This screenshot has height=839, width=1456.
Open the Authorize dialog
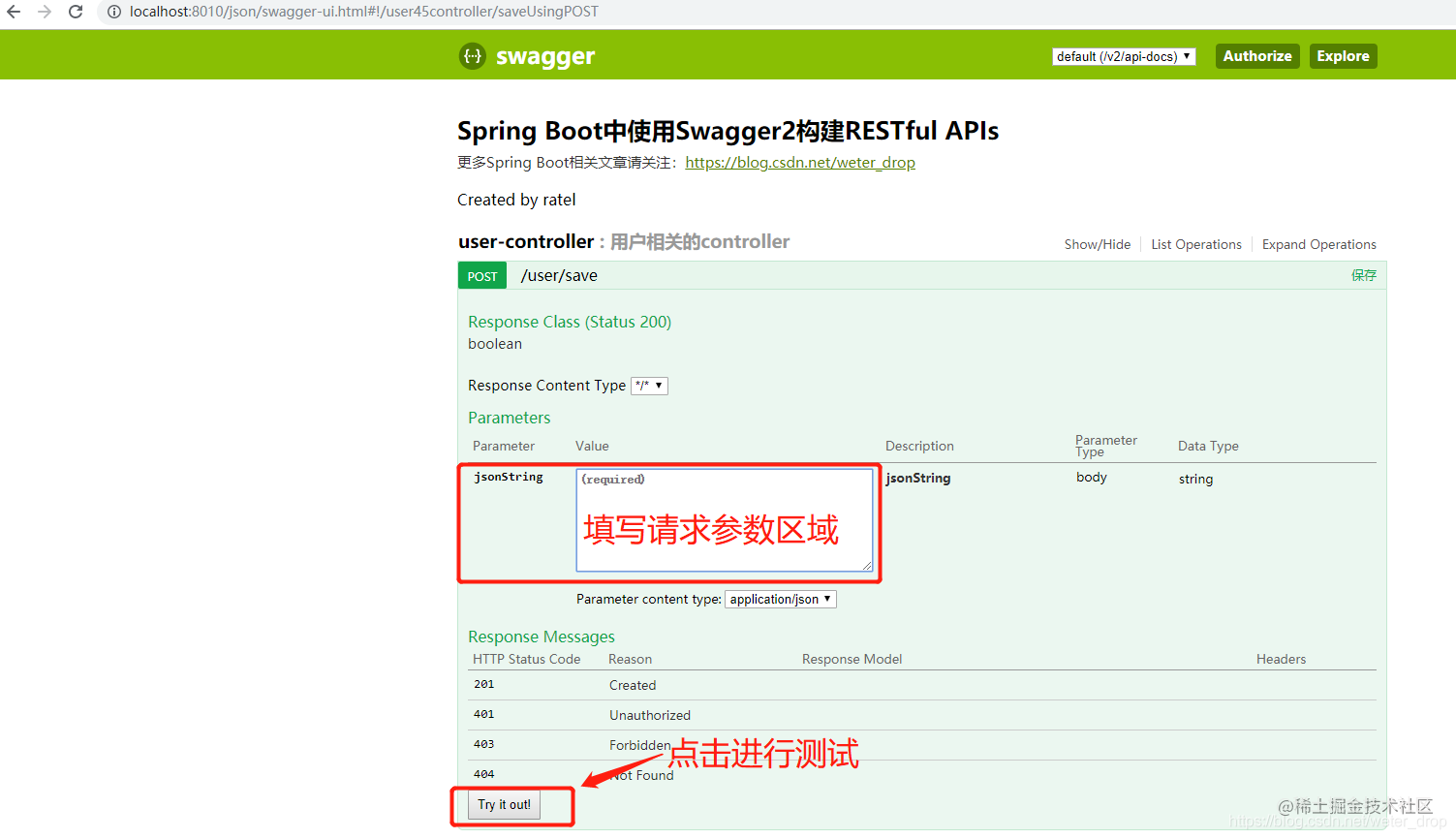[x=1256, y=55]
